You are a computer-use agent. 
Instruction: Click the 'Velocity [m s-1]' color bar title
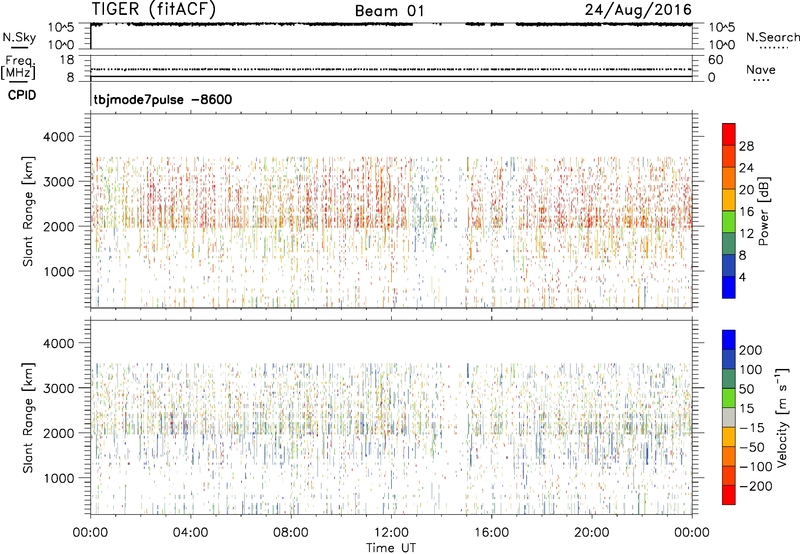[782, 417]
